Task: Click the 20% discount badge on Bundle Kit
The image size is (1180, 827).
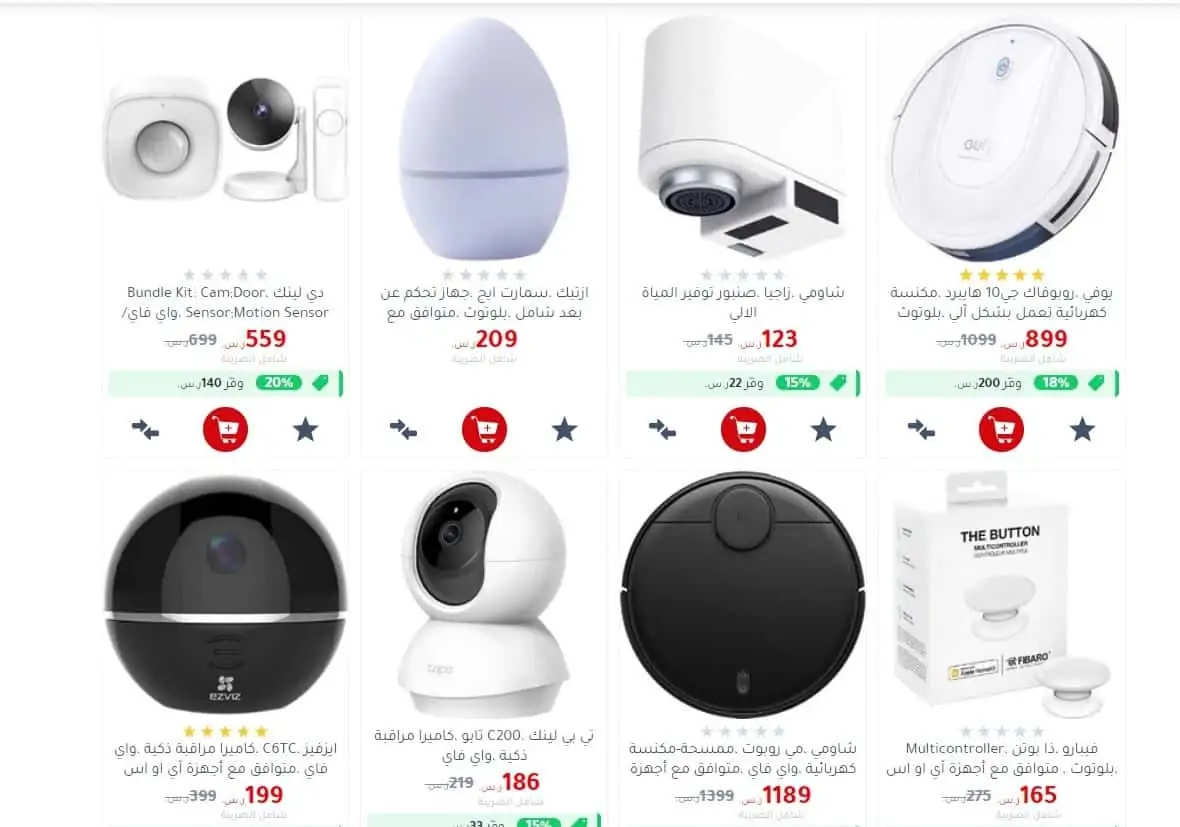Action: (278, 382)
